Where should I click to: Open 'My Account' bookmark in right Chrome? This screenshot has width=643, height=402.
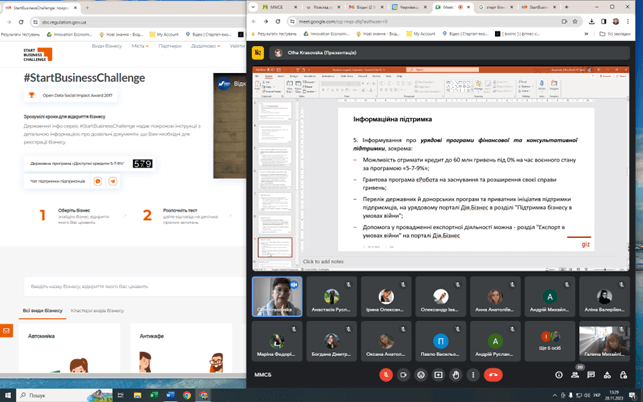coord(420,34)
